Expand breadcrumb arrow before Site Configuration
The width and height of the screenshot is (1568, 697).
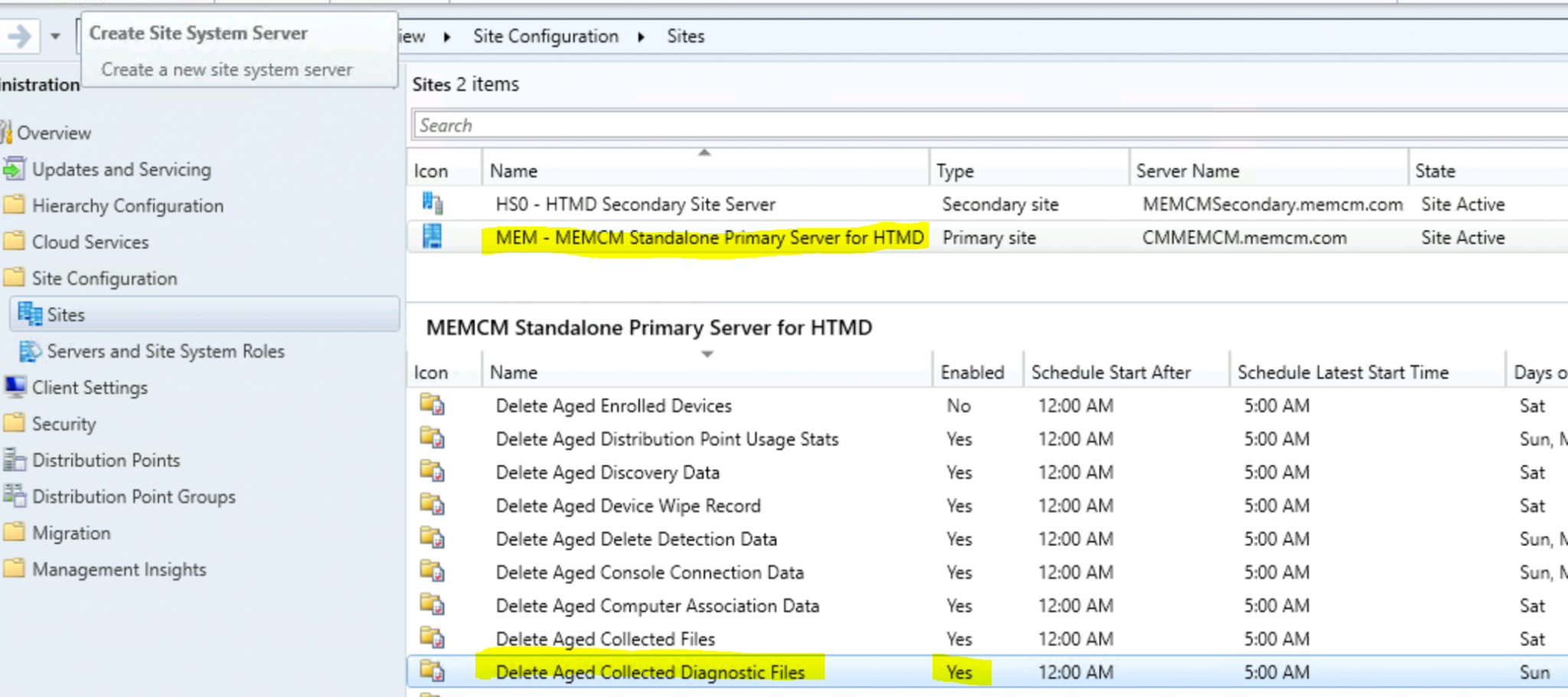point(447,37)
